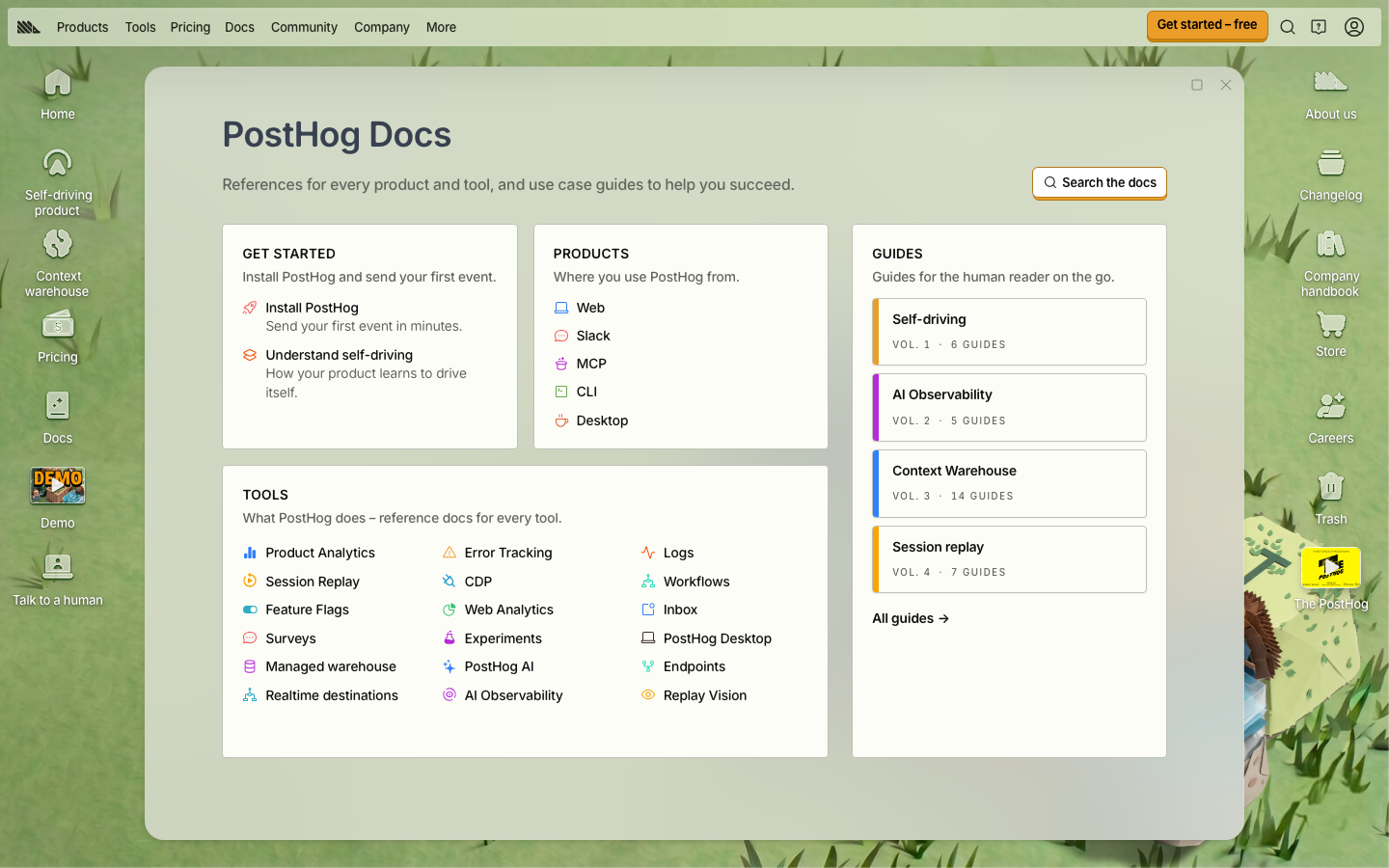This screenshot has width=1389, height=868.
Task: Click the PostHog logo in the top bar
Action: pyautogui.click(x=29, y=27)
